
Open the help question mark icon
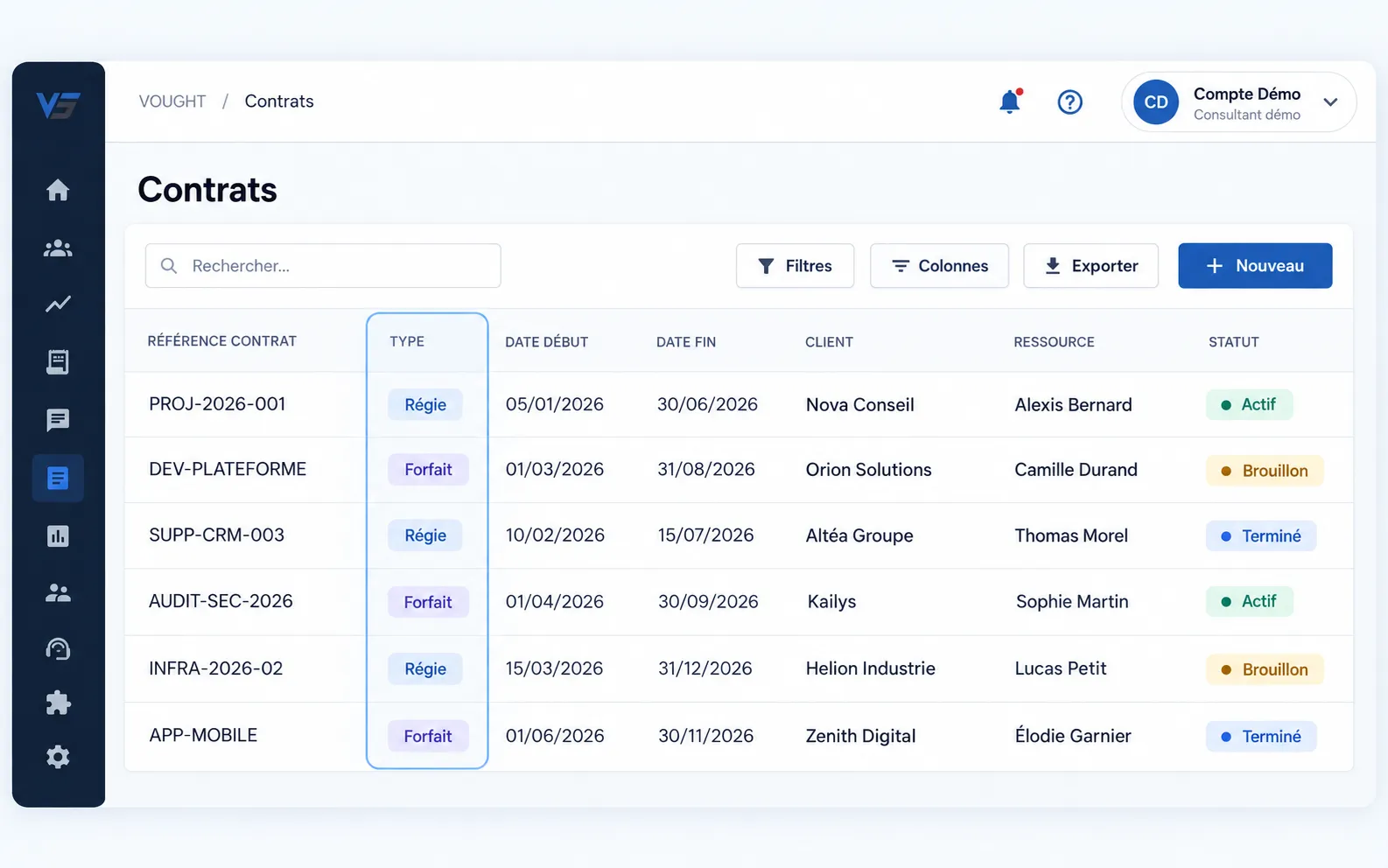[x=1069, y=102]
